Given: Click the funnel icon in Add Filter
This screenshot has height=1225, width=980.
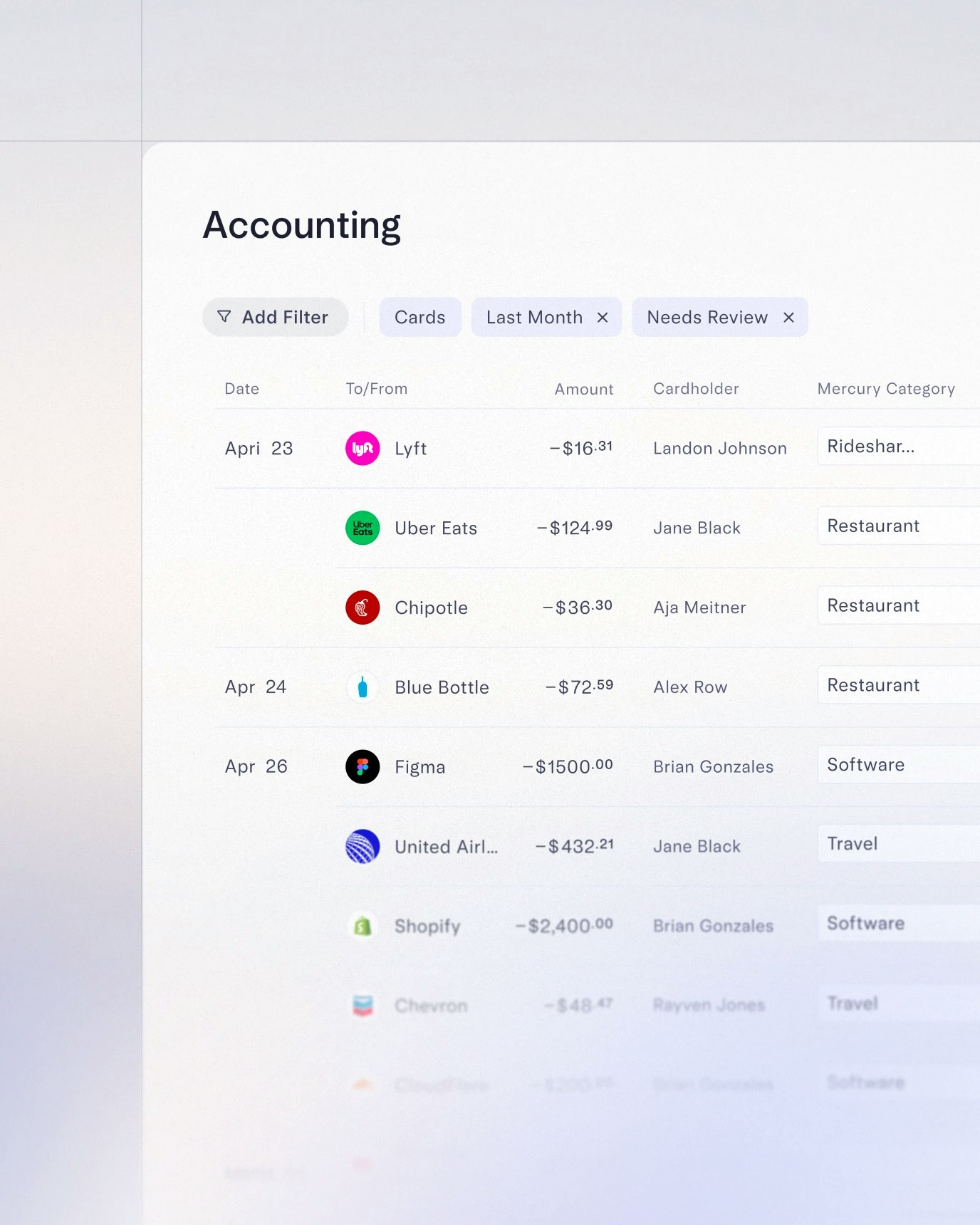Looking at the screenshot, I should tap(224, 316).
